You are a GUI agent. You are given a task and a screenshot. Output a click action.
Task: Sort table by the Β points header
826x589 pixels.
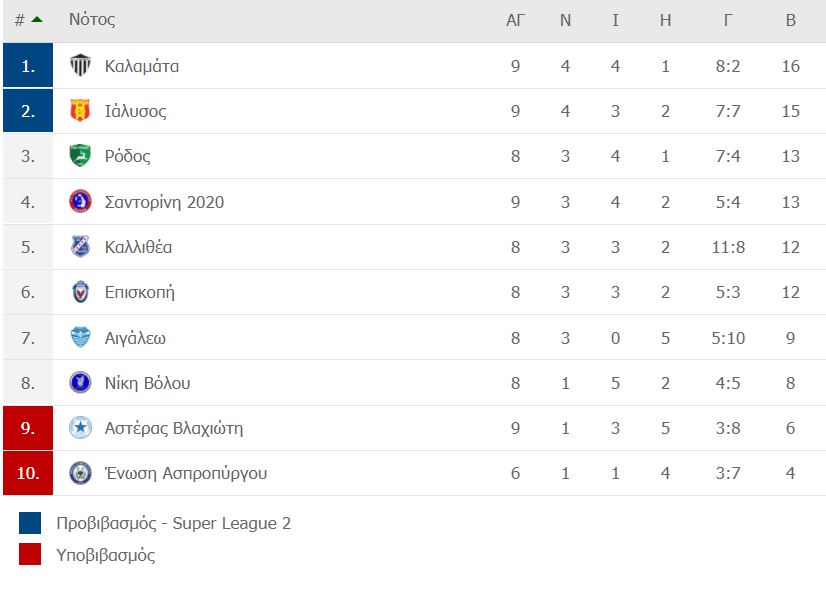790,20
